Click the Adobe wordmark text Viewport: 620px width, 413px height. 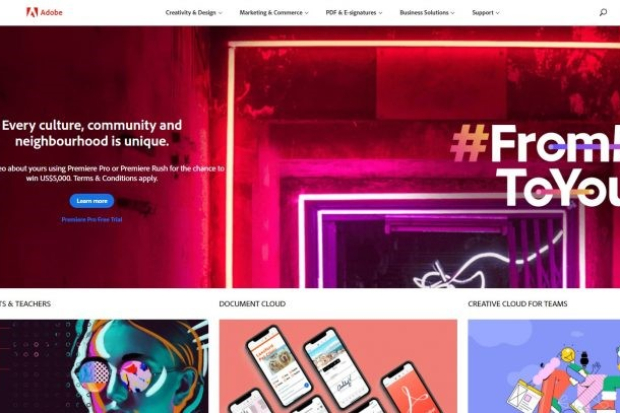[51, 13]
